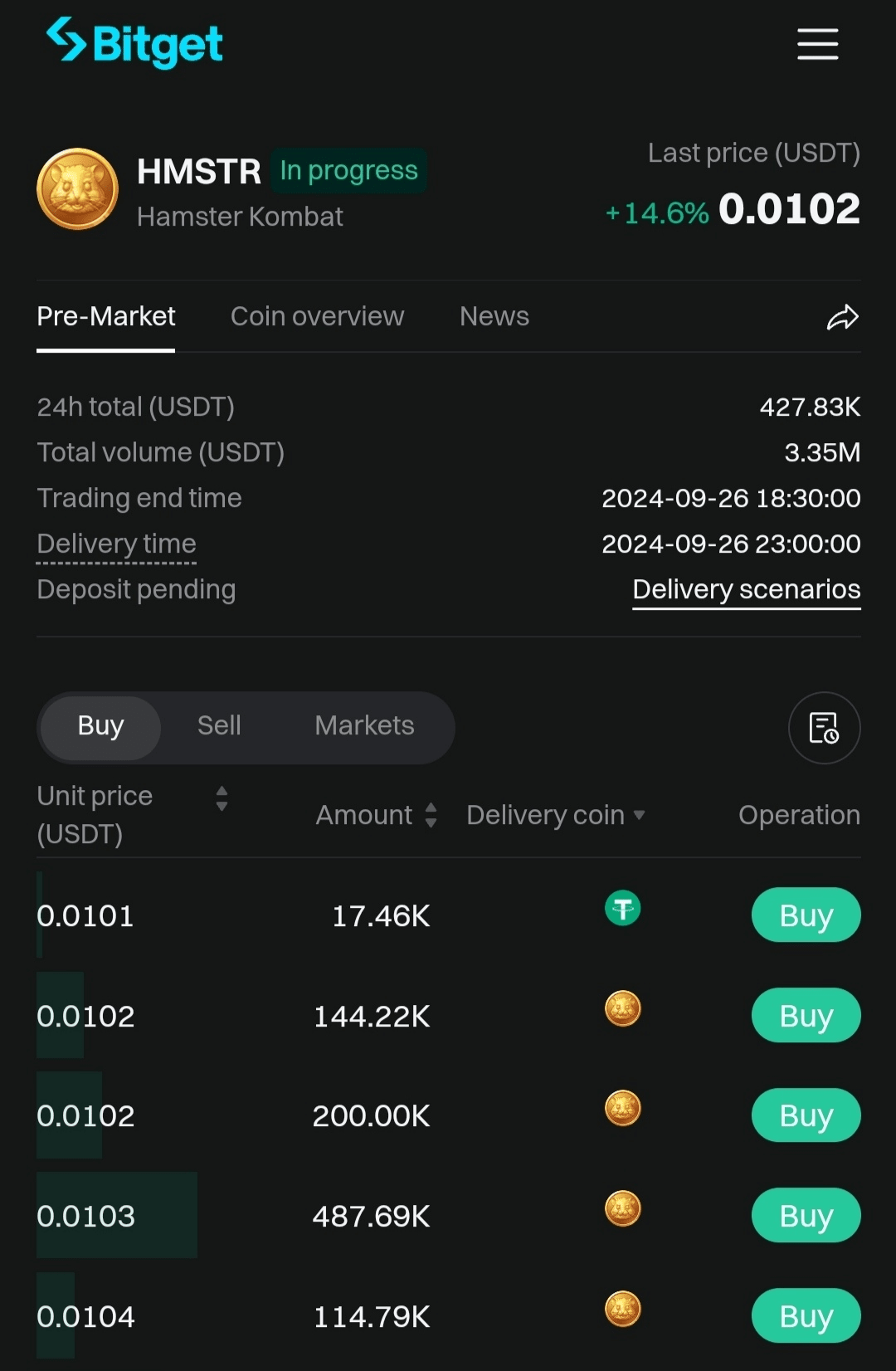Image resolution: width=896 pixels, height=1371 pixels.
Task: Switch to the Sell segment
Action: tap(219, 726)
